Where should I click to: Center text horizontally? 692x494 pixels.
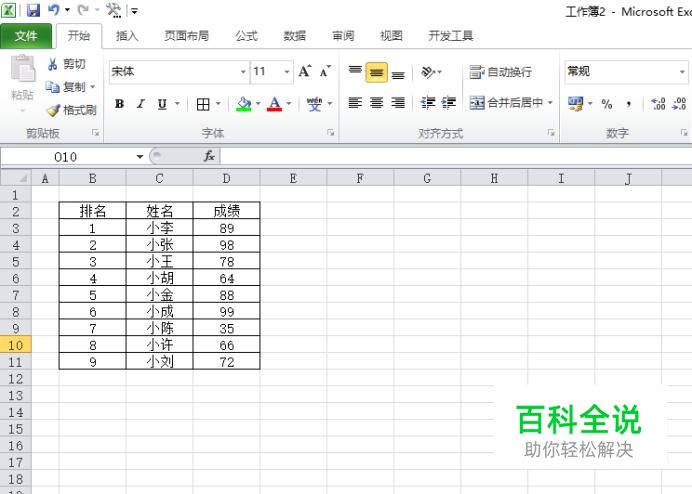point(376,103)
